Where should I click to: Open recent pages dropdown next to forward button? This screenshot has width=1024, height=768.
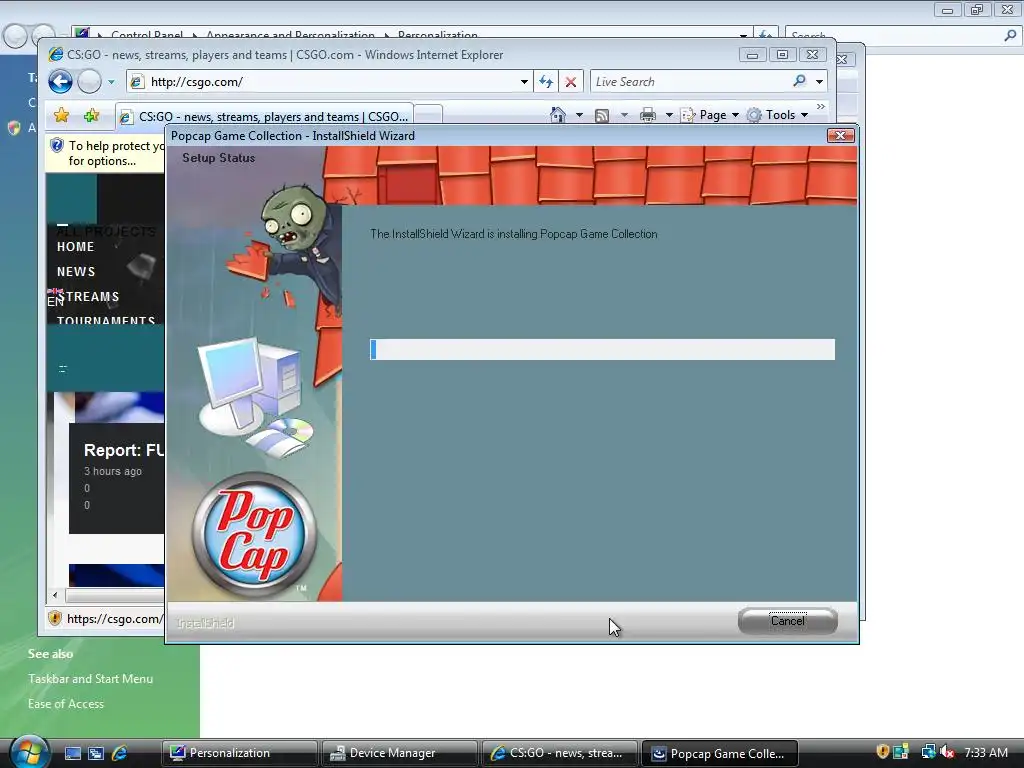click(111, 82)
